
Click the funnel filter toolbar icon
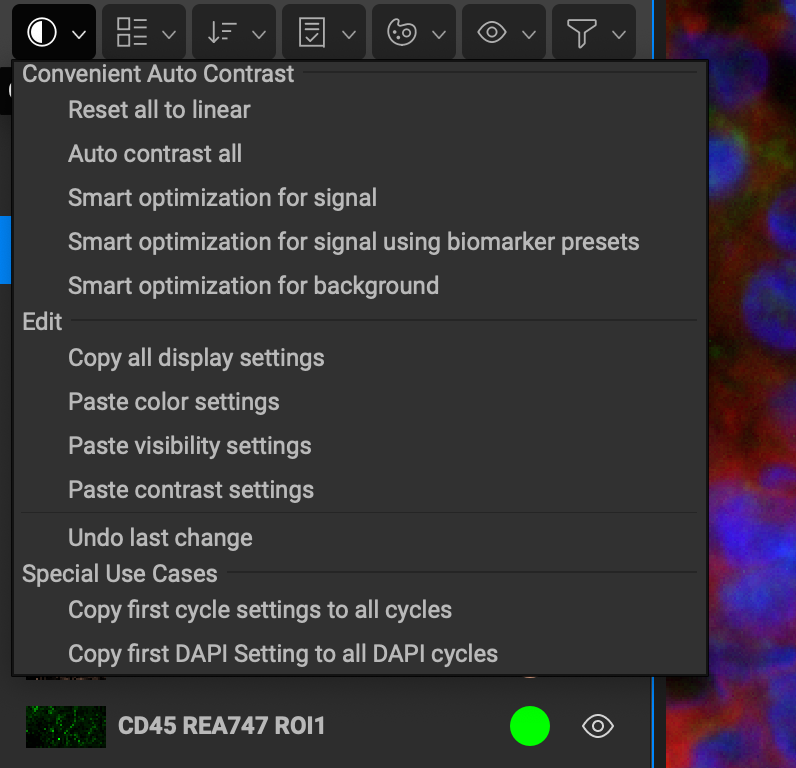pos(581,33)
